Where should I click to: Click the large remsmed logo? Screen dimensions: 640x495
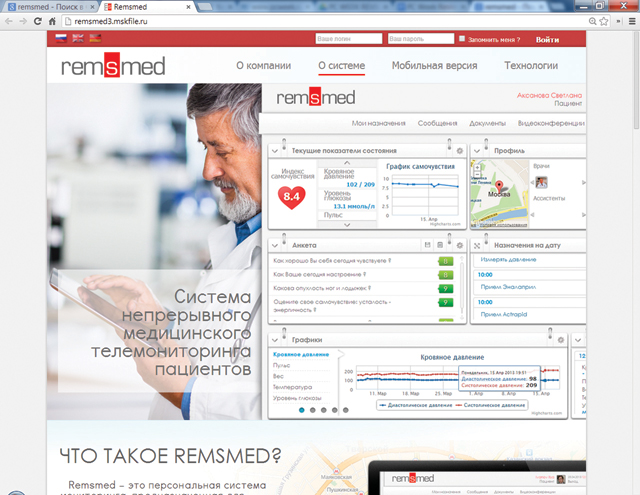click(x=113, y=66)
